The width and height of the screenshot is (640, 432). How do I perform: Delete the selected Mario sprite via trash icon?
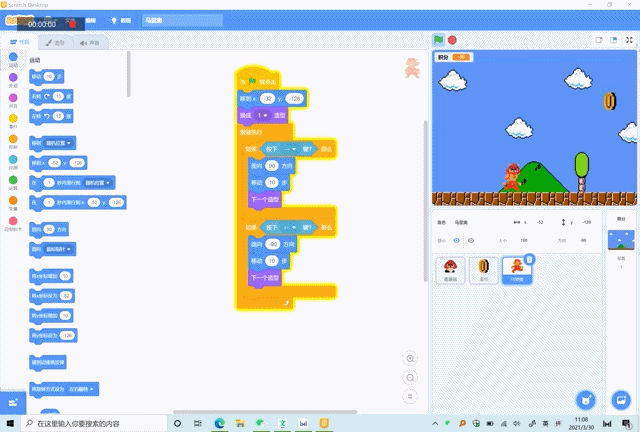529,259
